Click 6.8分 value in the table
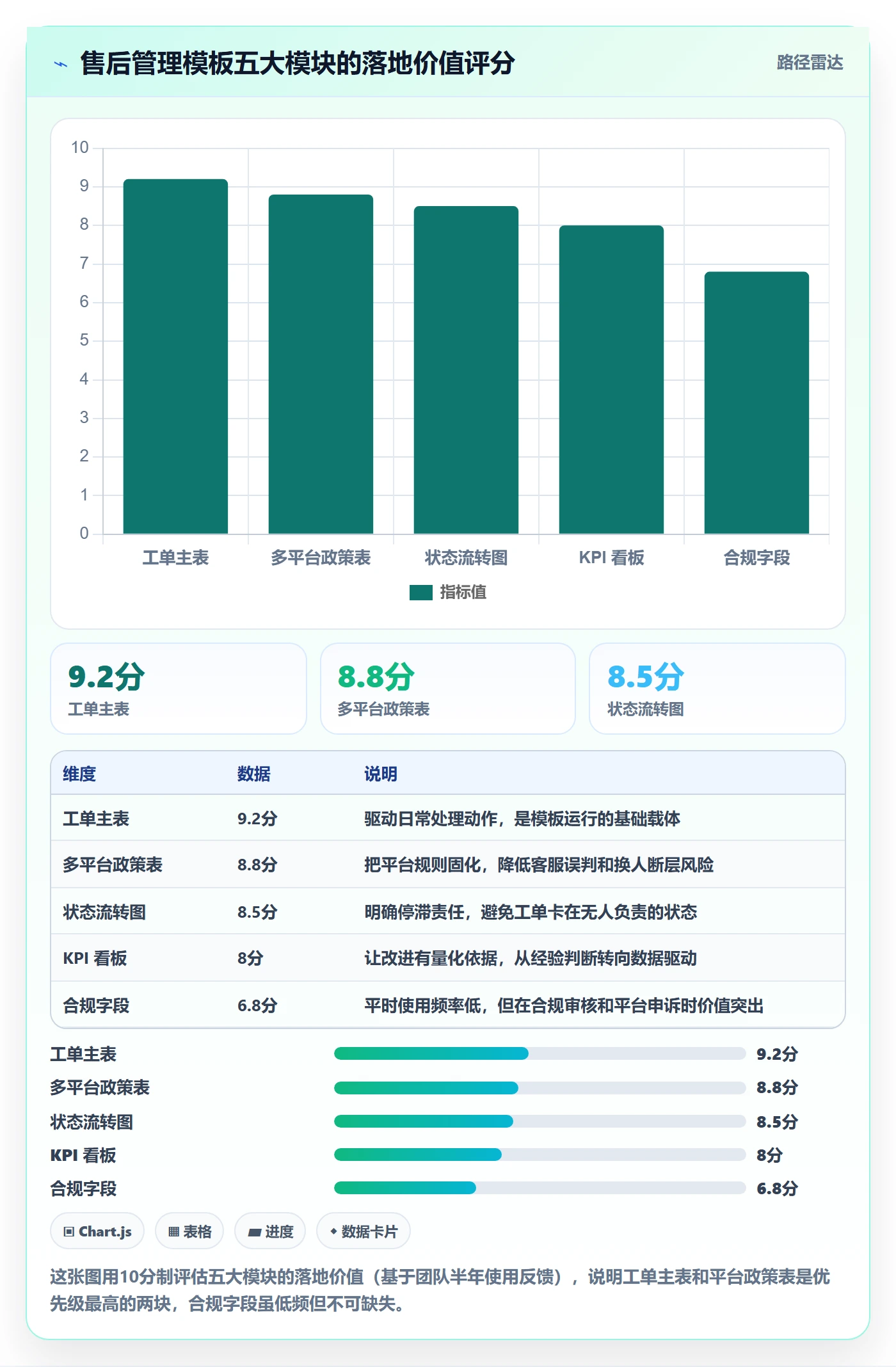Viewport: 896px width, 1367px height. point(257,1005)
